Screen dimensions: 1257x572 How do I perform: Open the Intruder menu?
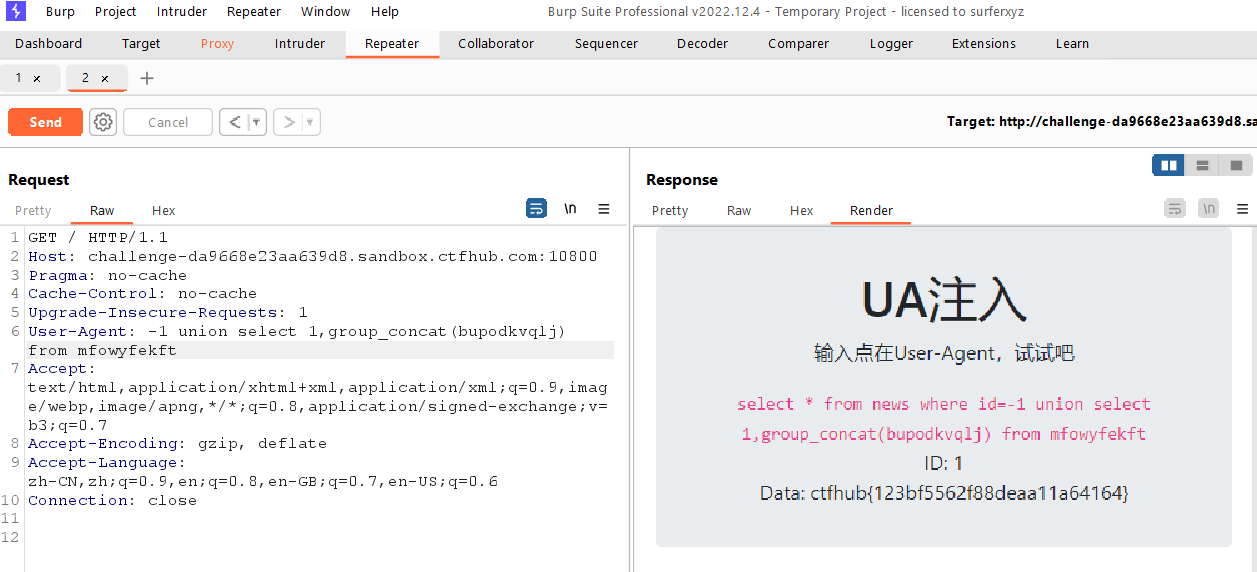click(x=182, y=12)
